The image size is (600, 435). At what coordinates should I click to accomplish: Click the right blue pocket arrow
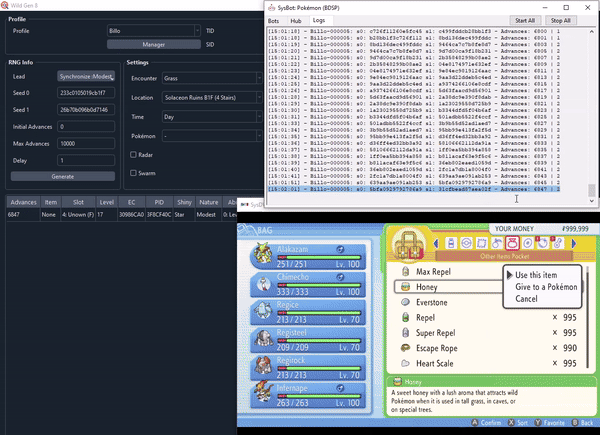(x=573, y=243)
